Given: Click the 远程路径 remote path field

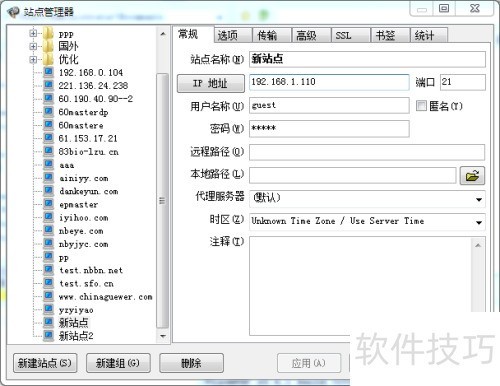Looking at the screenshot, I should tap(367, 152).
